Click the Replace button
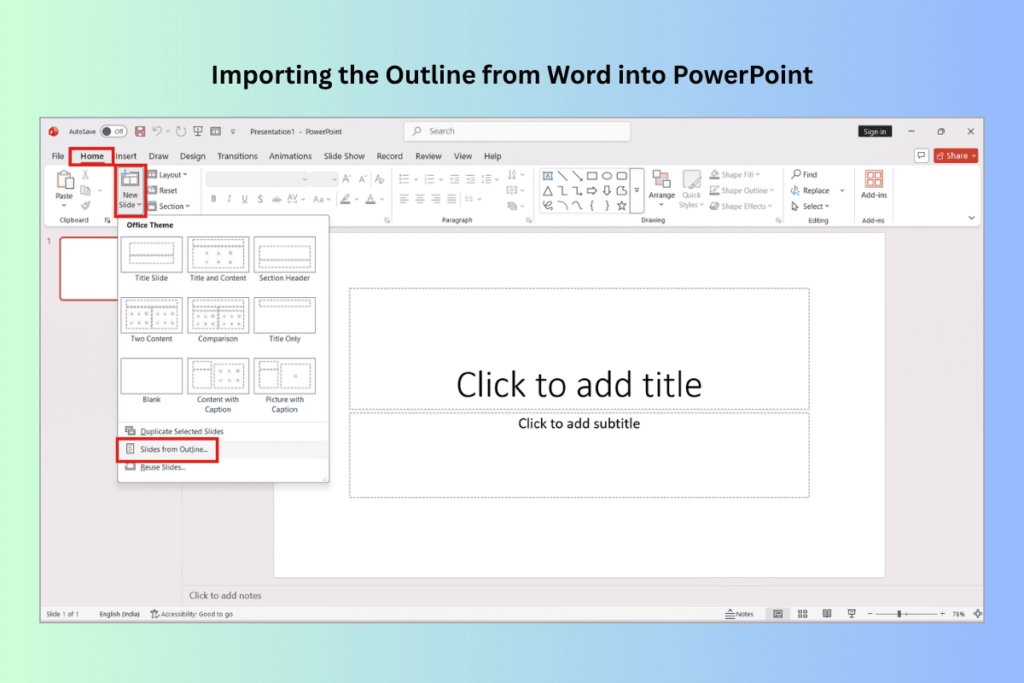Viewport: 1024px width, 683px height. click(810, 190)
